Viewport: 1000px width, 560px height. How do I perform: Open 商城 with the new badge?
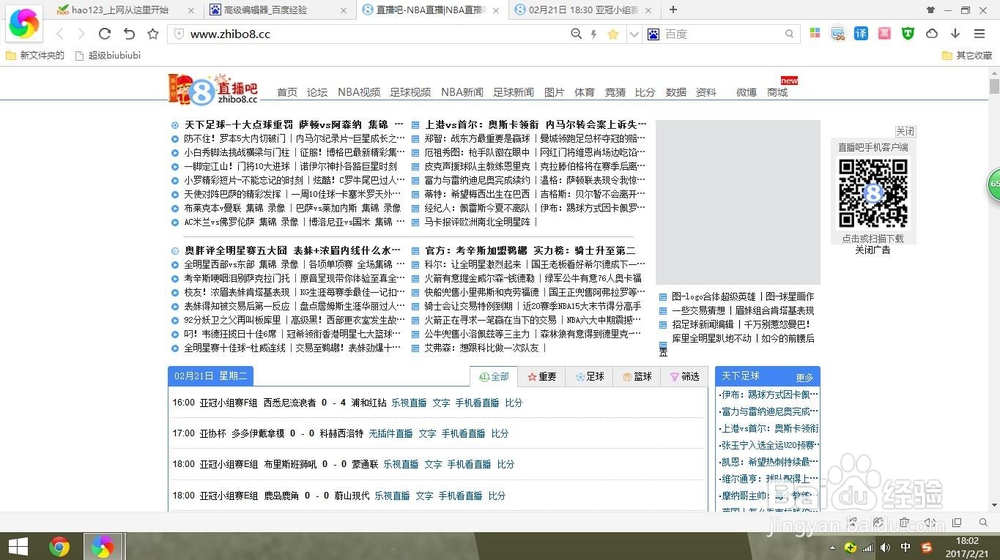(777, 92)
